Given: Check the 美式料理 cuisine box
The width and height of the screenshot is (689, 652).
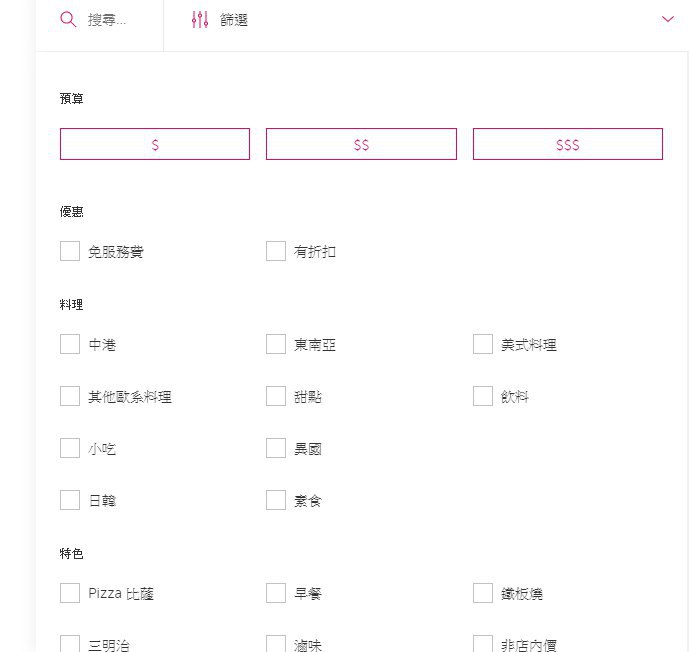Looking at the screenshot, I should coord(483,344).
